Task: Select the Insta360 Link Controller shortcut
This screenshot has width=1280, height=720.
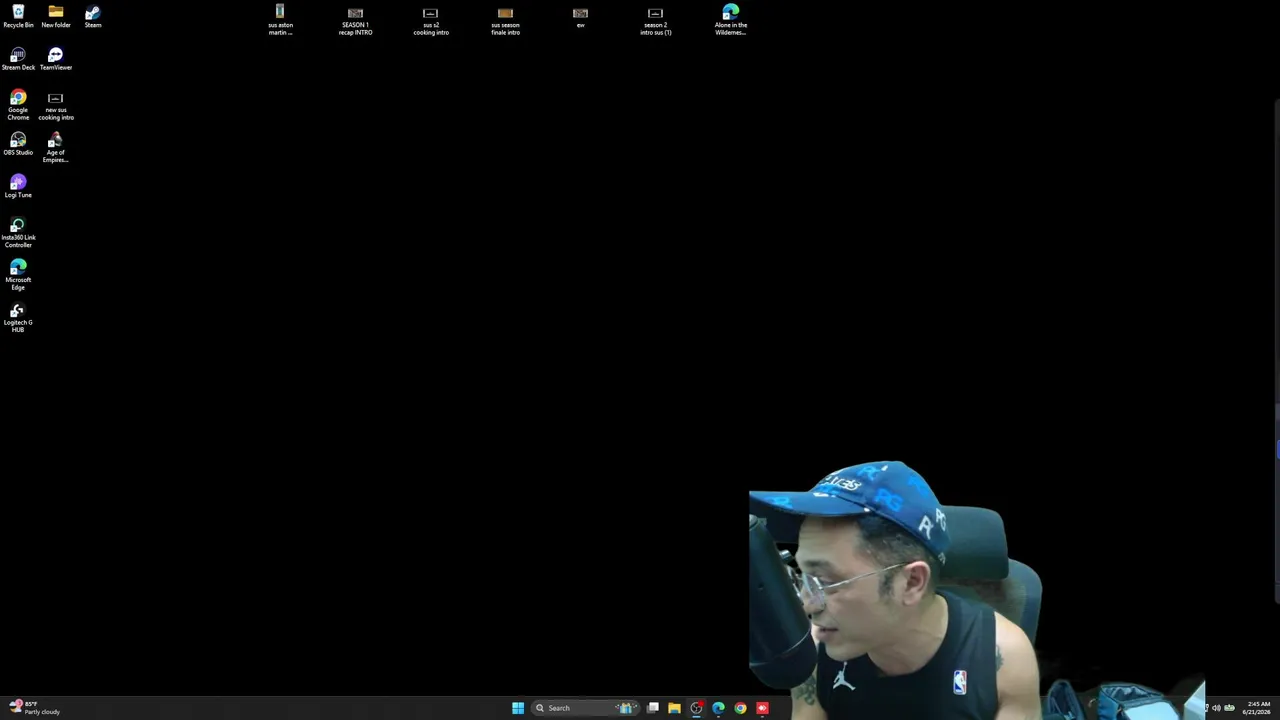Action: point(18,233)
